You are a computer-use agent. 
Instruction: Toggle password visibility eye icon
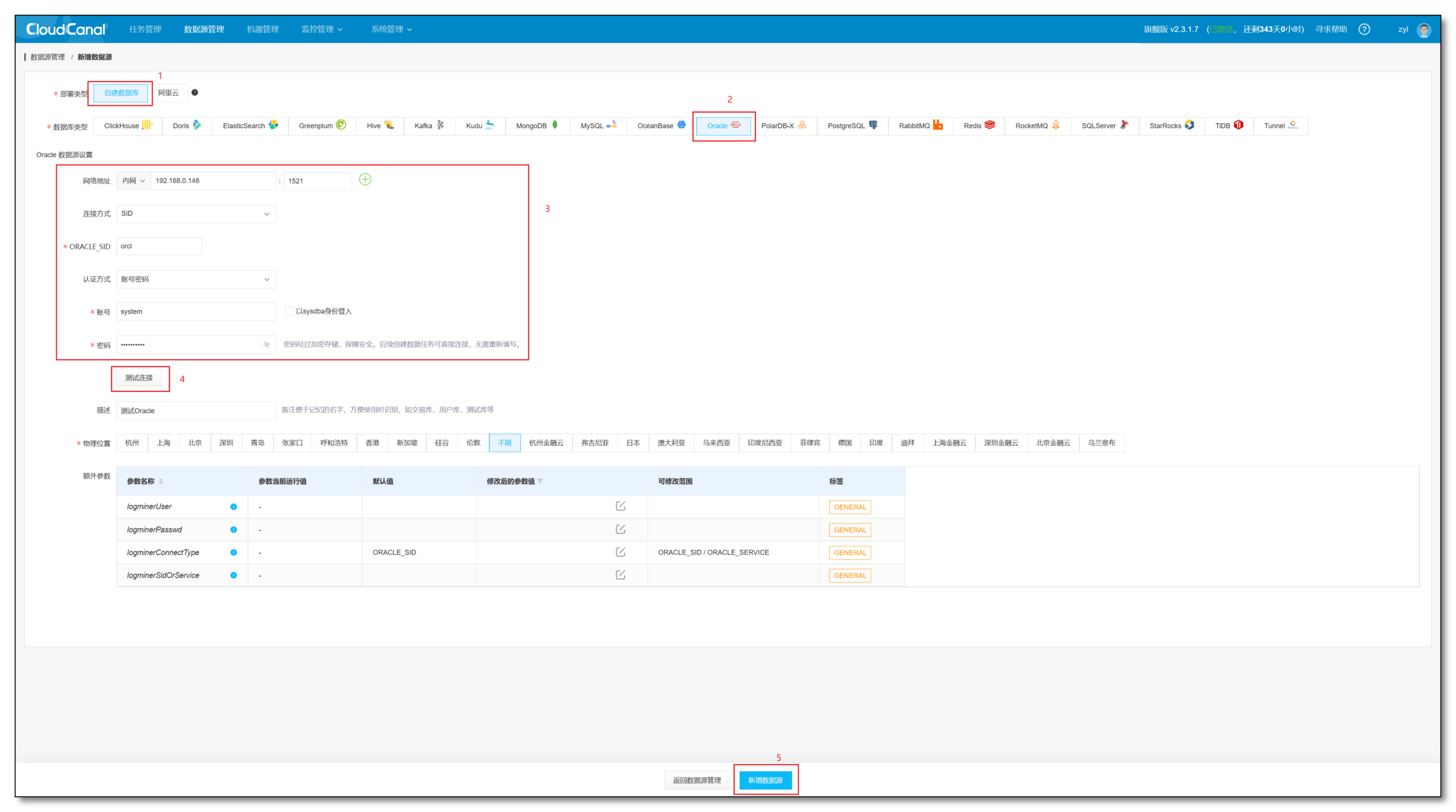[266, 344]
